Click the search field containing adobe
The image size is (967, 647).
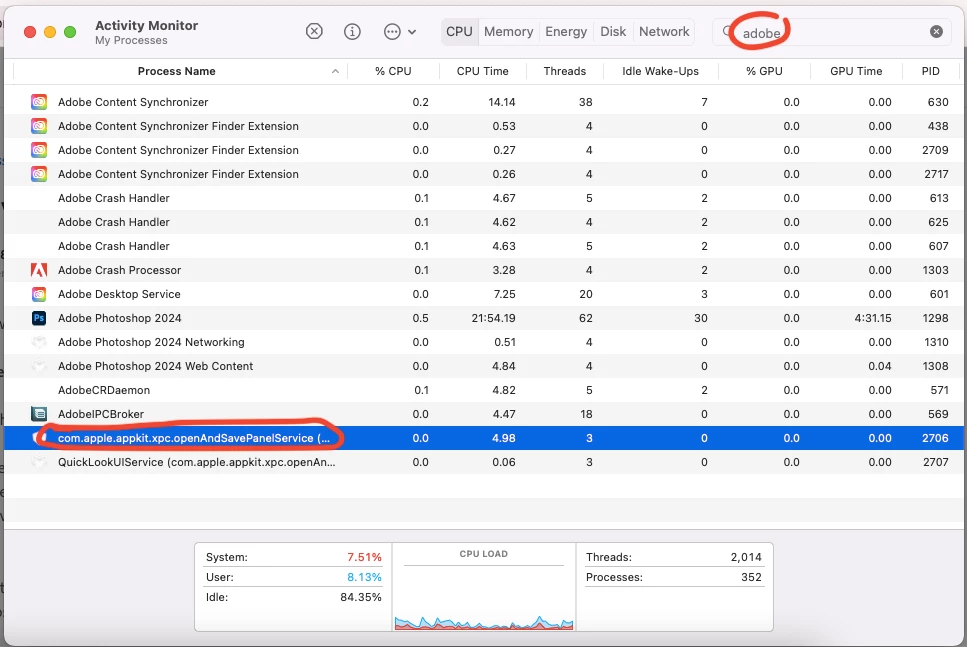tap(833, 31)
